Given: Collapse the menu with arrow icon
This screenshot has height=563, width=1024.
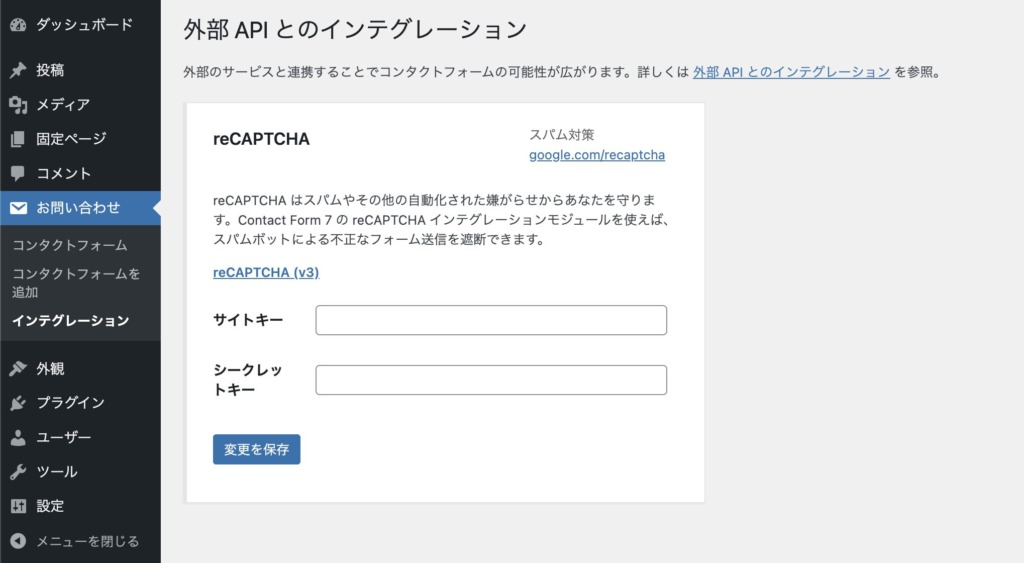Looking at the screenshot, I should (x=18, y=541).
